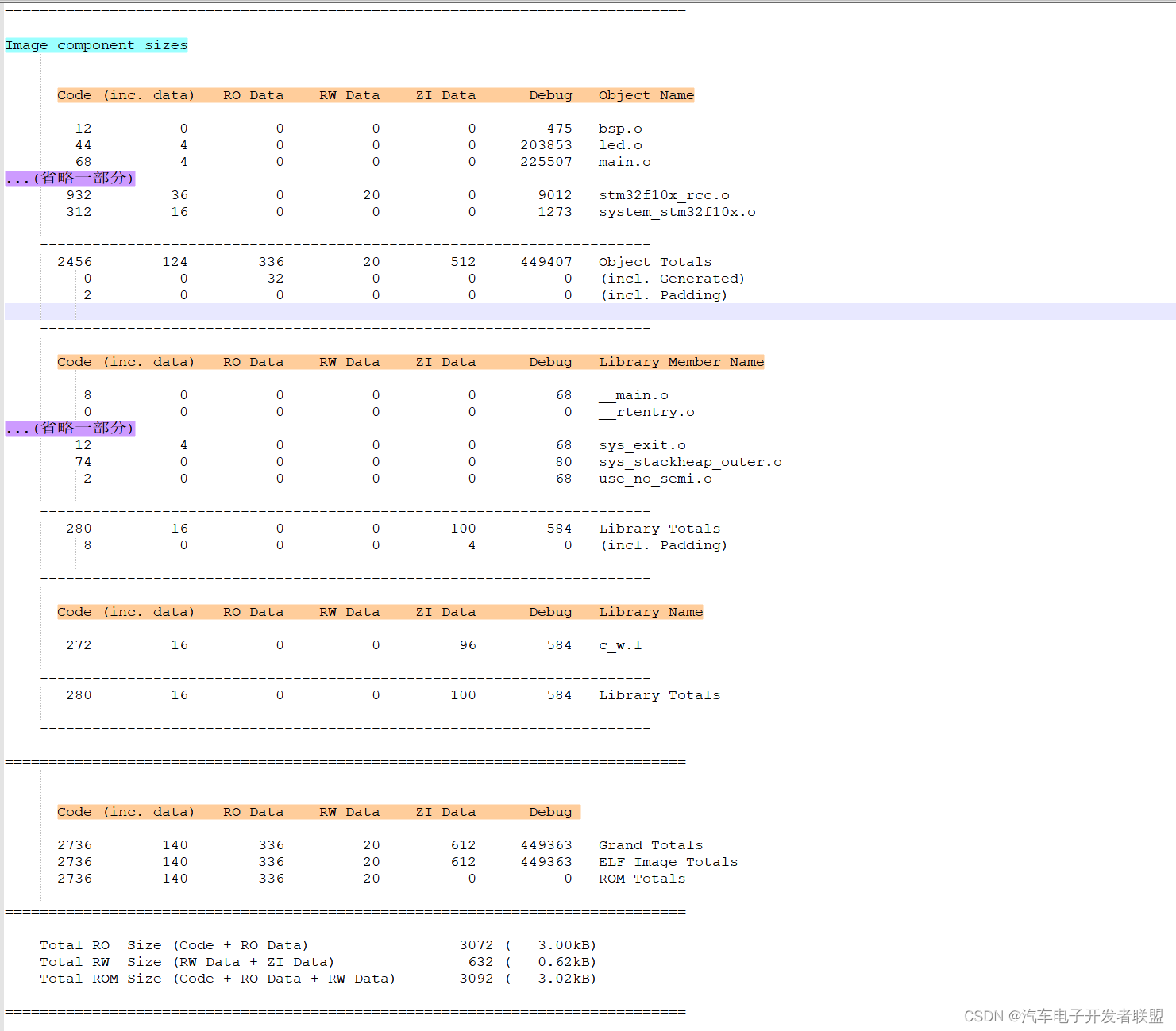This screenshot has width=1176, height=1031.
Task: Click the 'Library Member Name' column header
Action: point(681,361)
